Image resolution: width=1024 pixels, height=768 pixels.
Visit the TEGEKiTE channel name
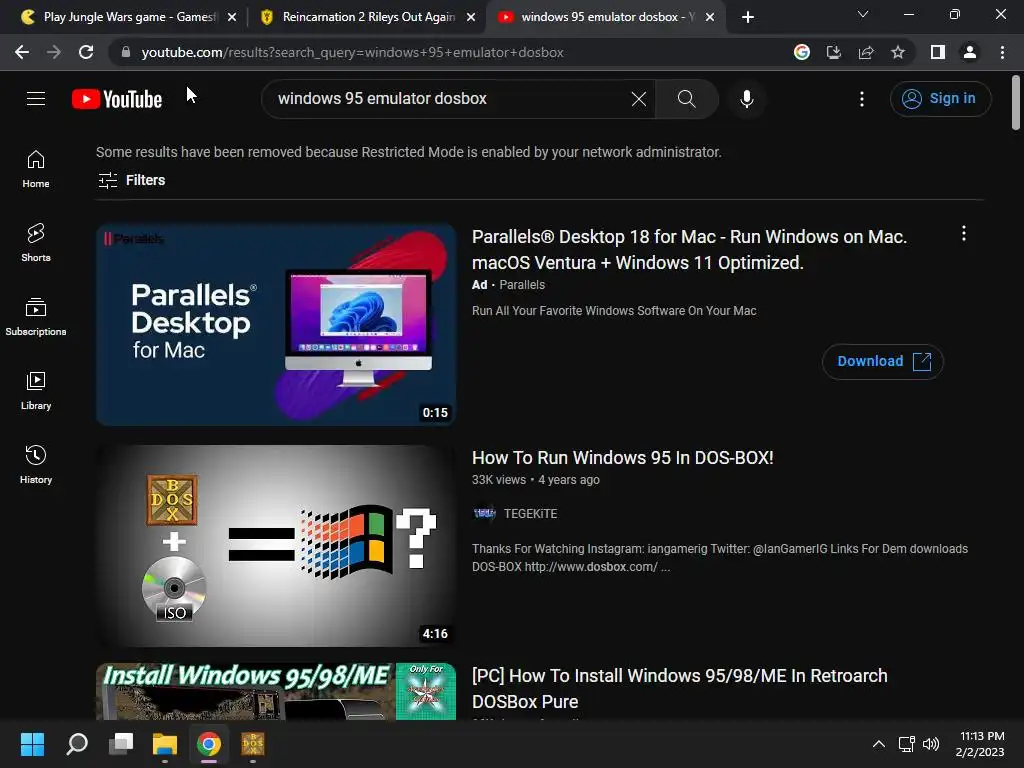coord(530,514)
